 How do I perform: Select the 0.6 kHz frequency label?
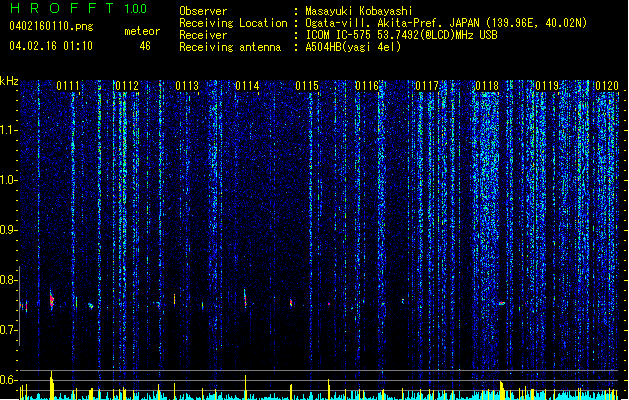point(8,380)
